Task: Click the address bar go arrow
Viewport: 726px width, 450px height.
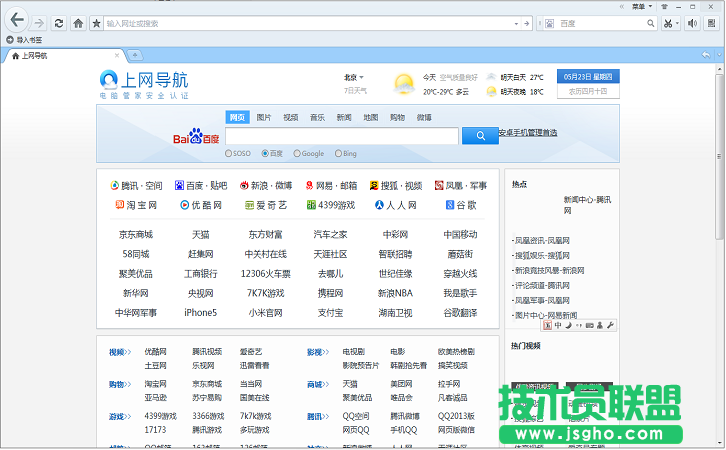Action: coord(526,23)
